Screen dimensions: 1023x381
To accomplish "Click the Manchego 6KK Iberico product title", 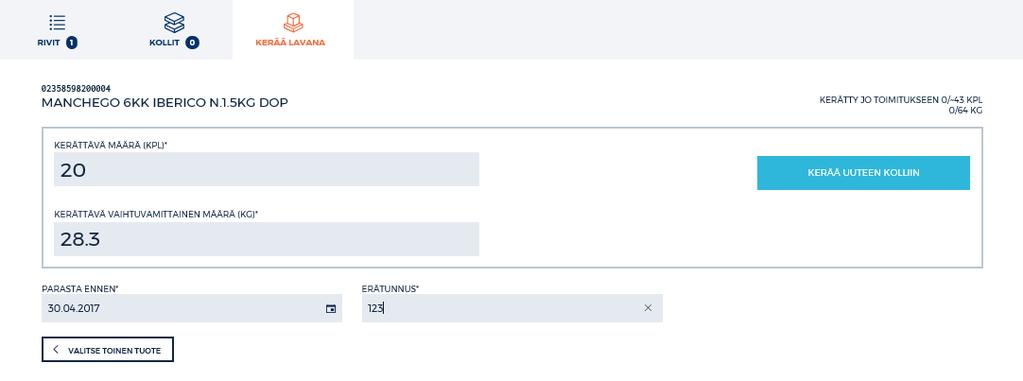I will (164, 103).
